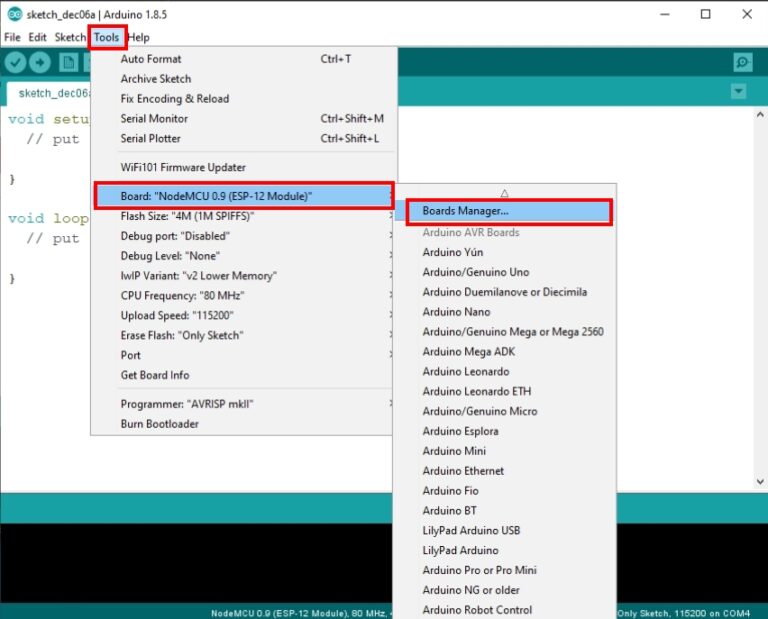Expand the CPU Frequency submenu

click(243, 296)
